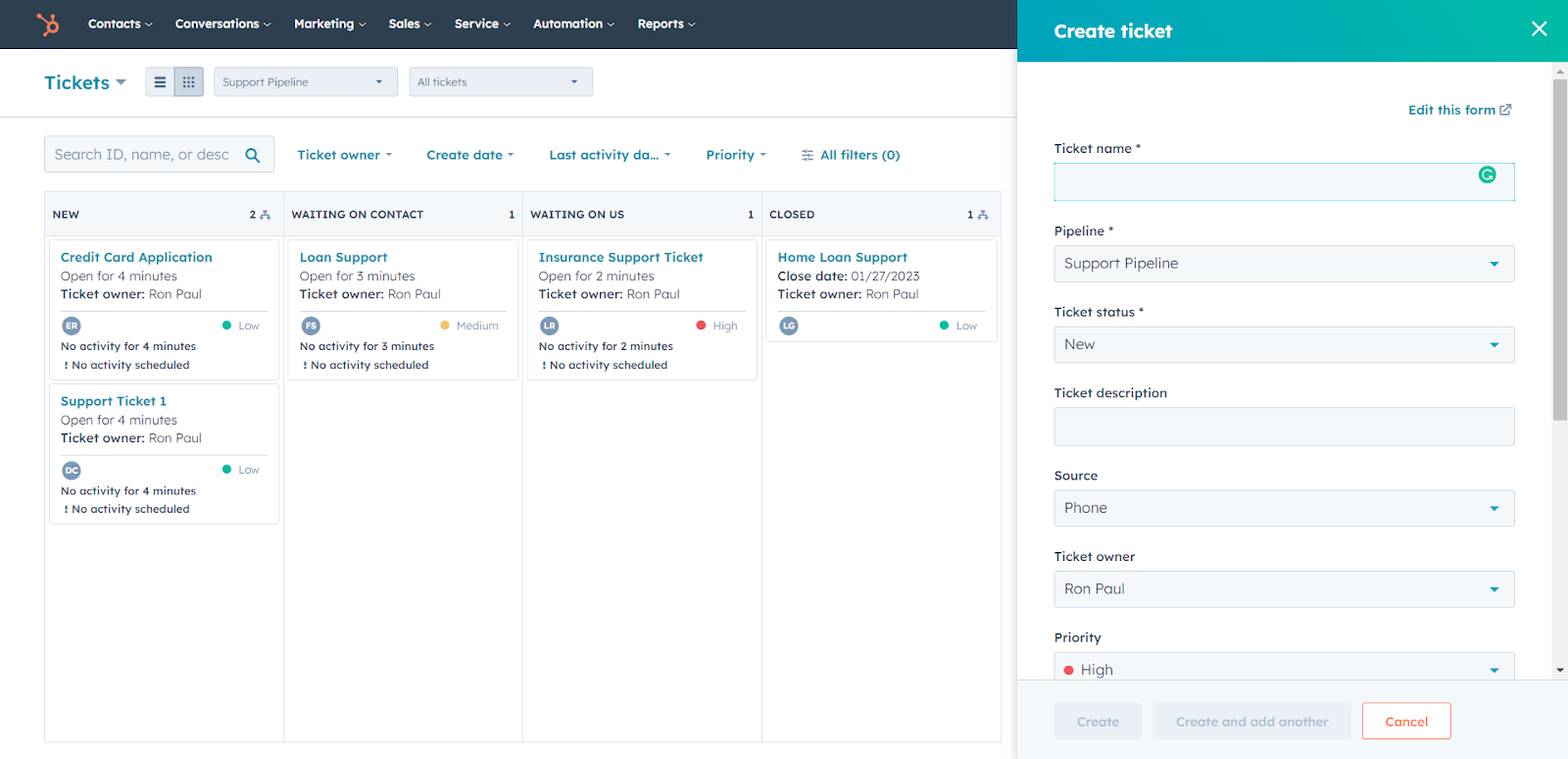Expand the Tickets object dropdown
This screenshot has width=1568, height=759.
click(85, 82)
